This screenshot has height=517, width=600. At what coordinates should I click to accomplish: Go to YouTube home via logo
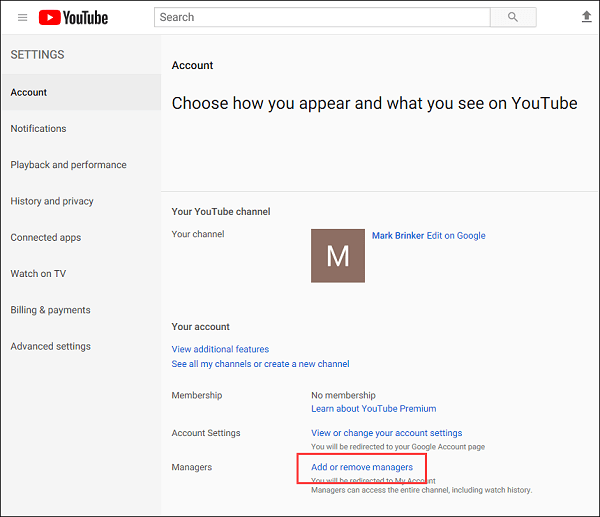click(x=73, y=18)
